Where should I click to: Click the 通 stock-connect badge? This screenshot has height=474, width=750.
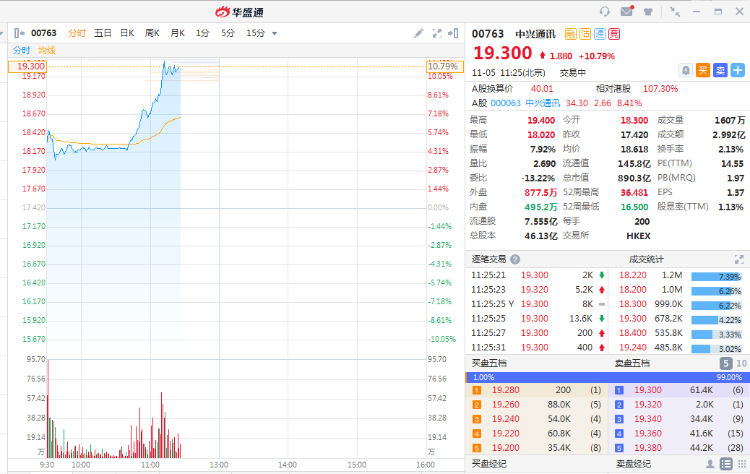[599, 34]
